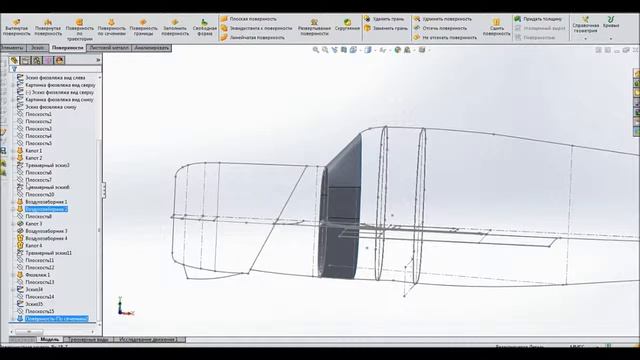Switch to the Эскиз (sketch) ribbon tab
Image resolution: width=640 pixels, height=360 pixels.
38,48
